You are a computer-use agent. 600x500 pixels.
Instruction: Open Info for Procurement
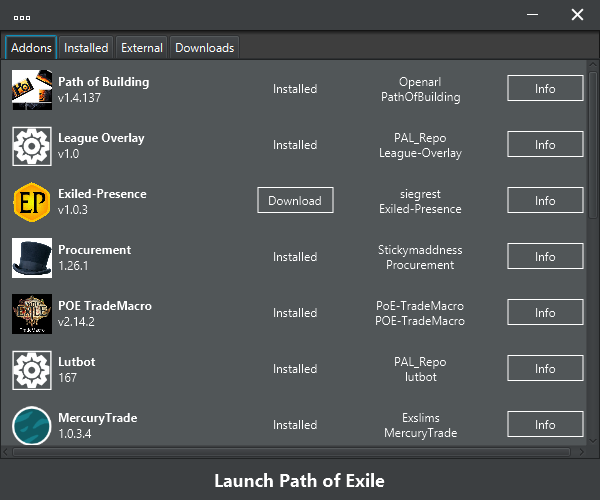[545, 256]
